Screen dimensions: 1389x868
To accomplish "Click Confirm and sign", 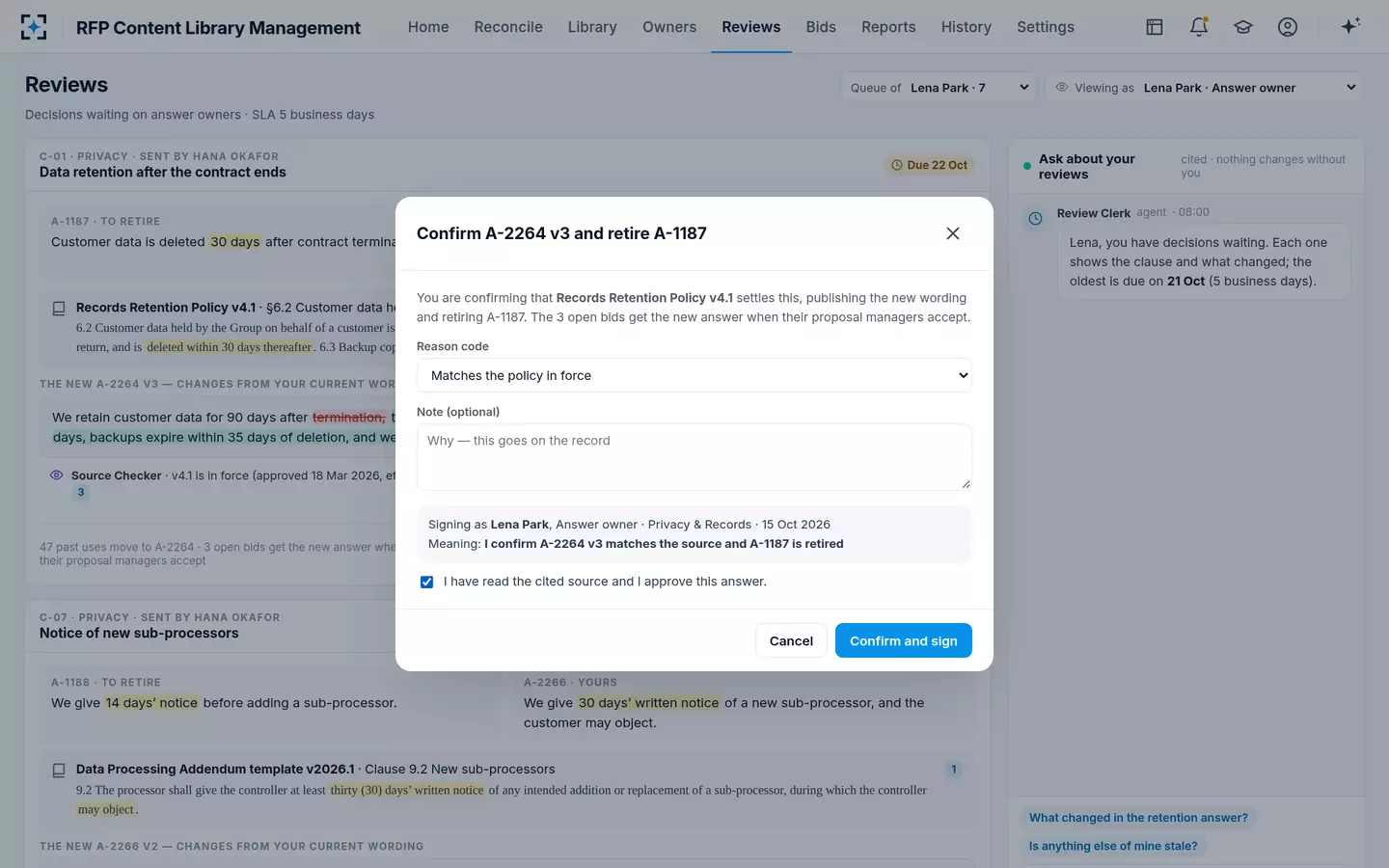I will (x=904, y=640).
